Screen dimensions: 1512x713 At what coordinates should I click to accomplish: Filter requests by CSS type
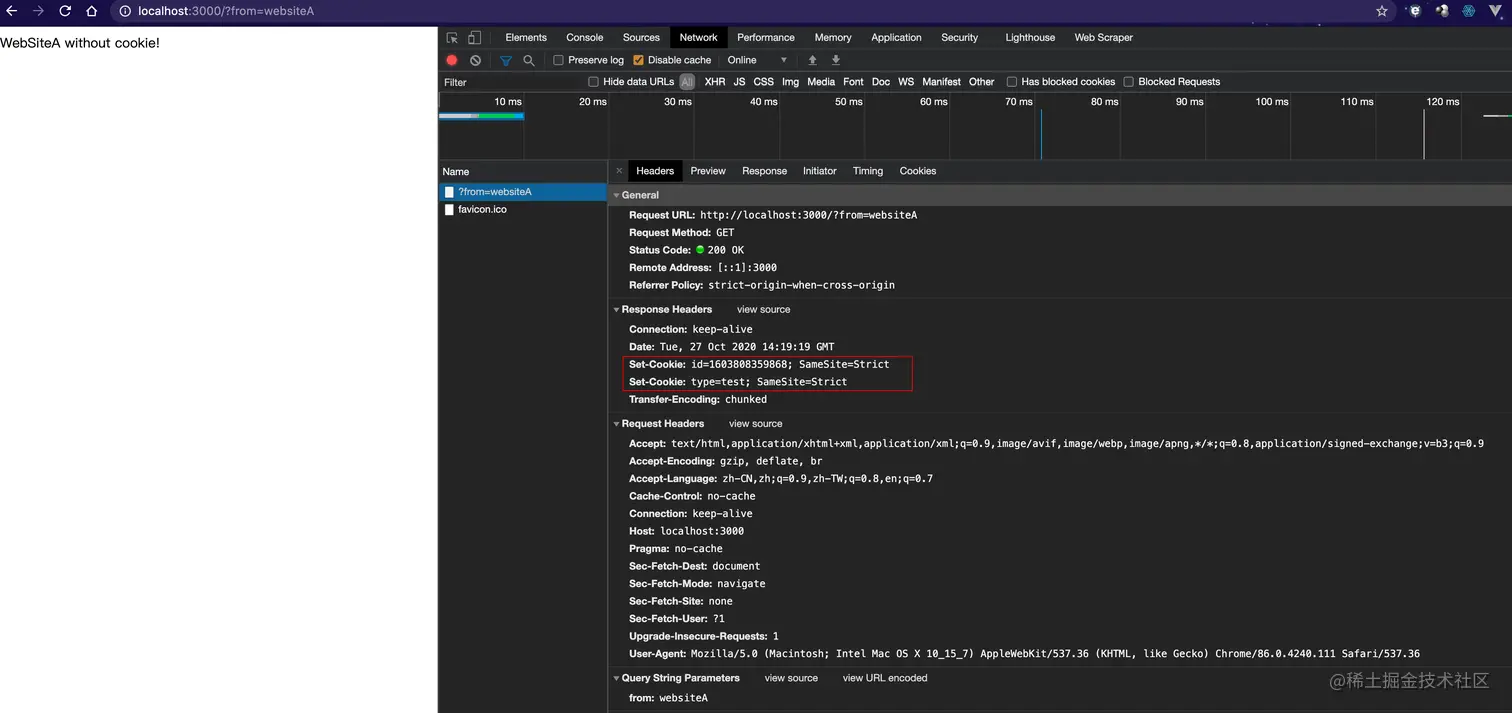click(x=763, y=82)
